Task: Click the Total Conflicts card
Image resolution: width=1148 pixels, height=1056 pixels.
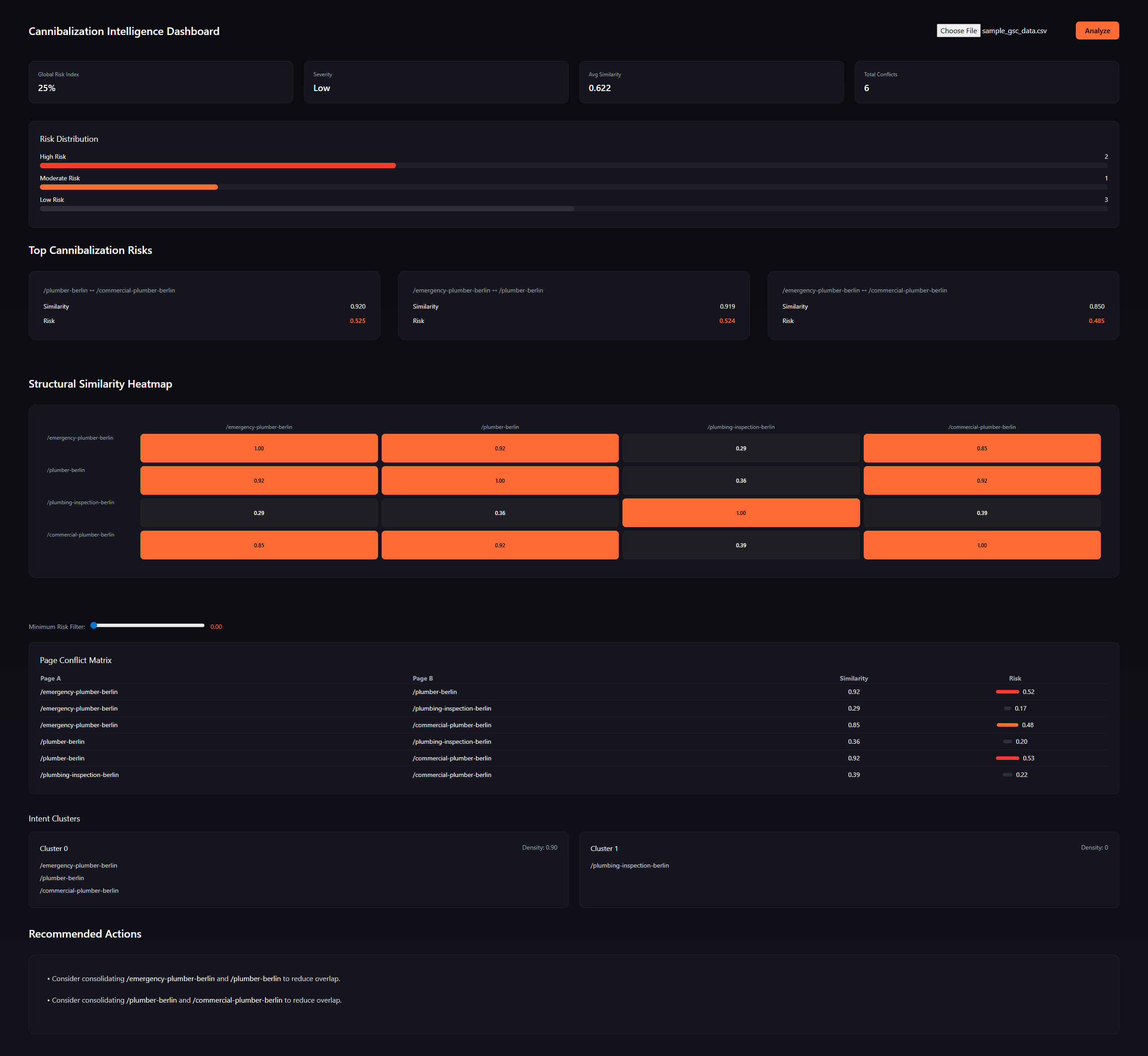Action: (986, 82)
